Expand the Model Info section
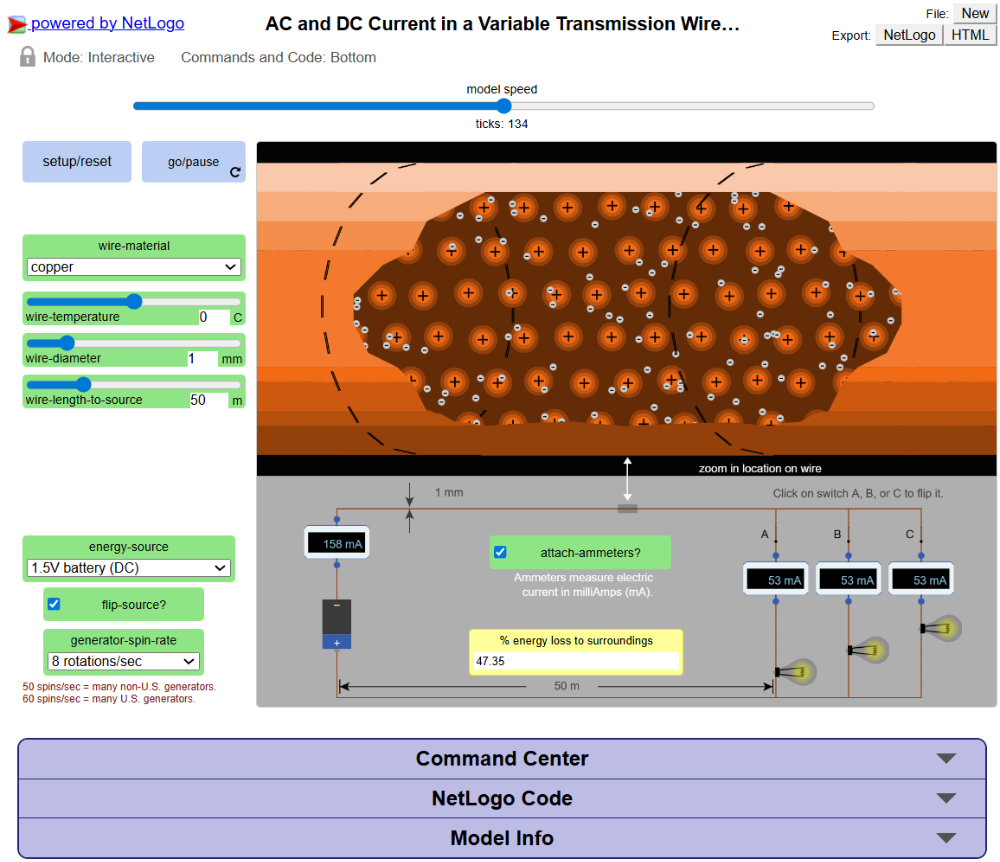 [501, 838]
